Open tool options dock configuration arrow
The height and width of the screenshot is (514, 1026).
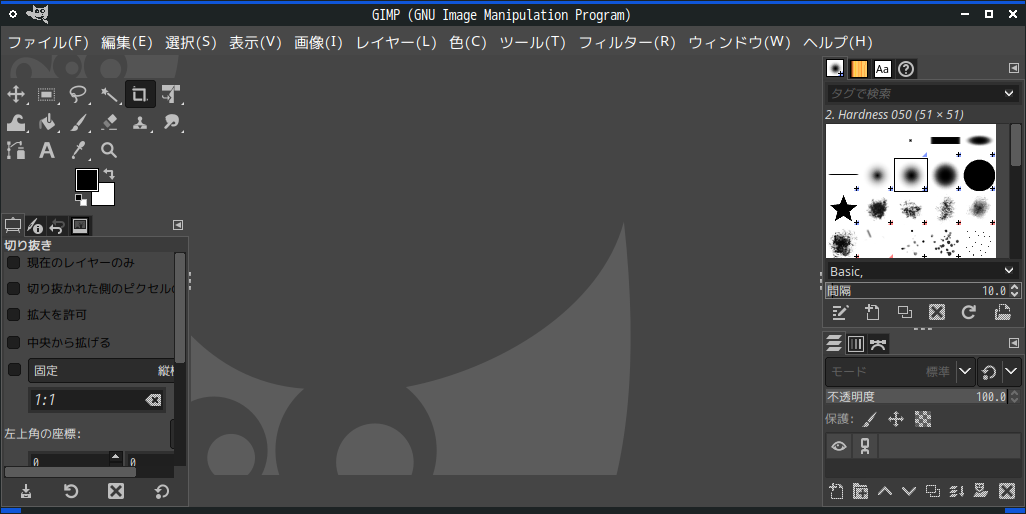(x=178, y=225)
